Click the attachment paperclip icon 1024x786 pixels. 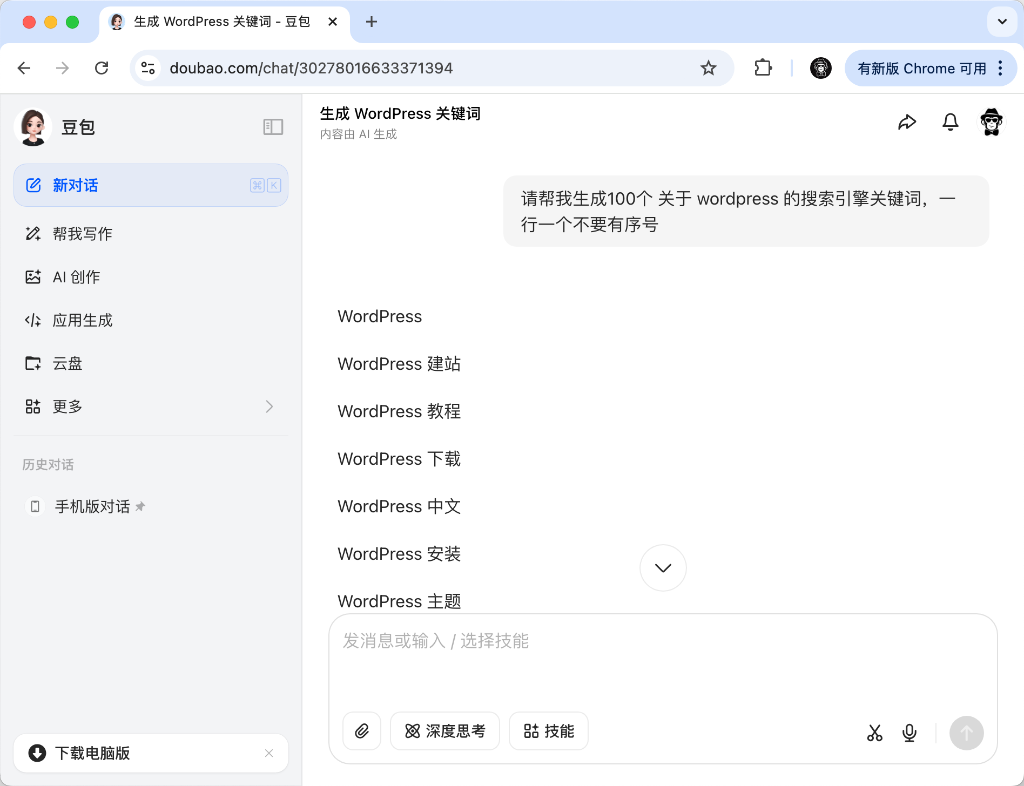click(x=362, y=731)
